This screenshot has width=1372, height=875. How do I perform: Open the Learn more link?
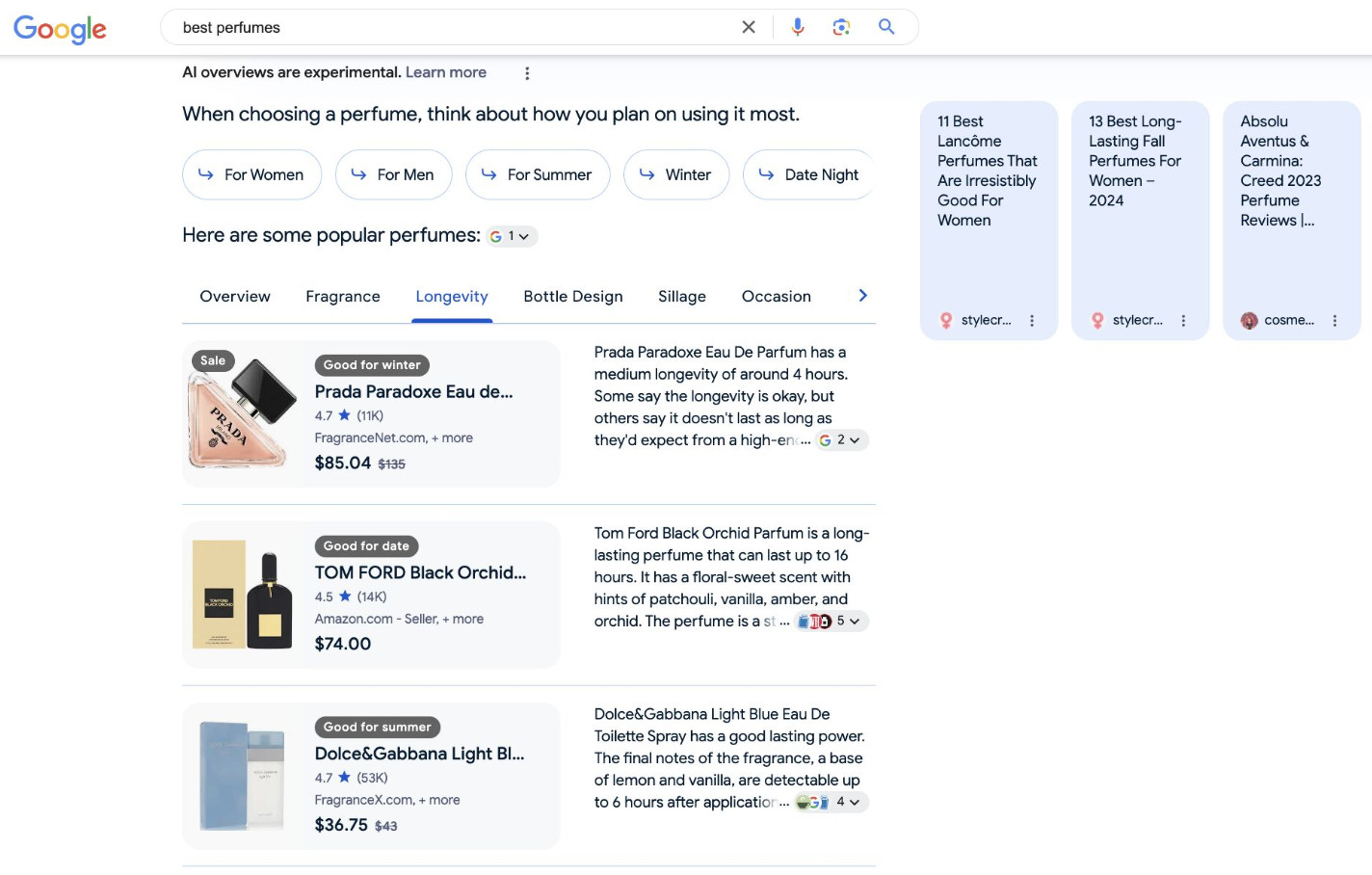446,71
